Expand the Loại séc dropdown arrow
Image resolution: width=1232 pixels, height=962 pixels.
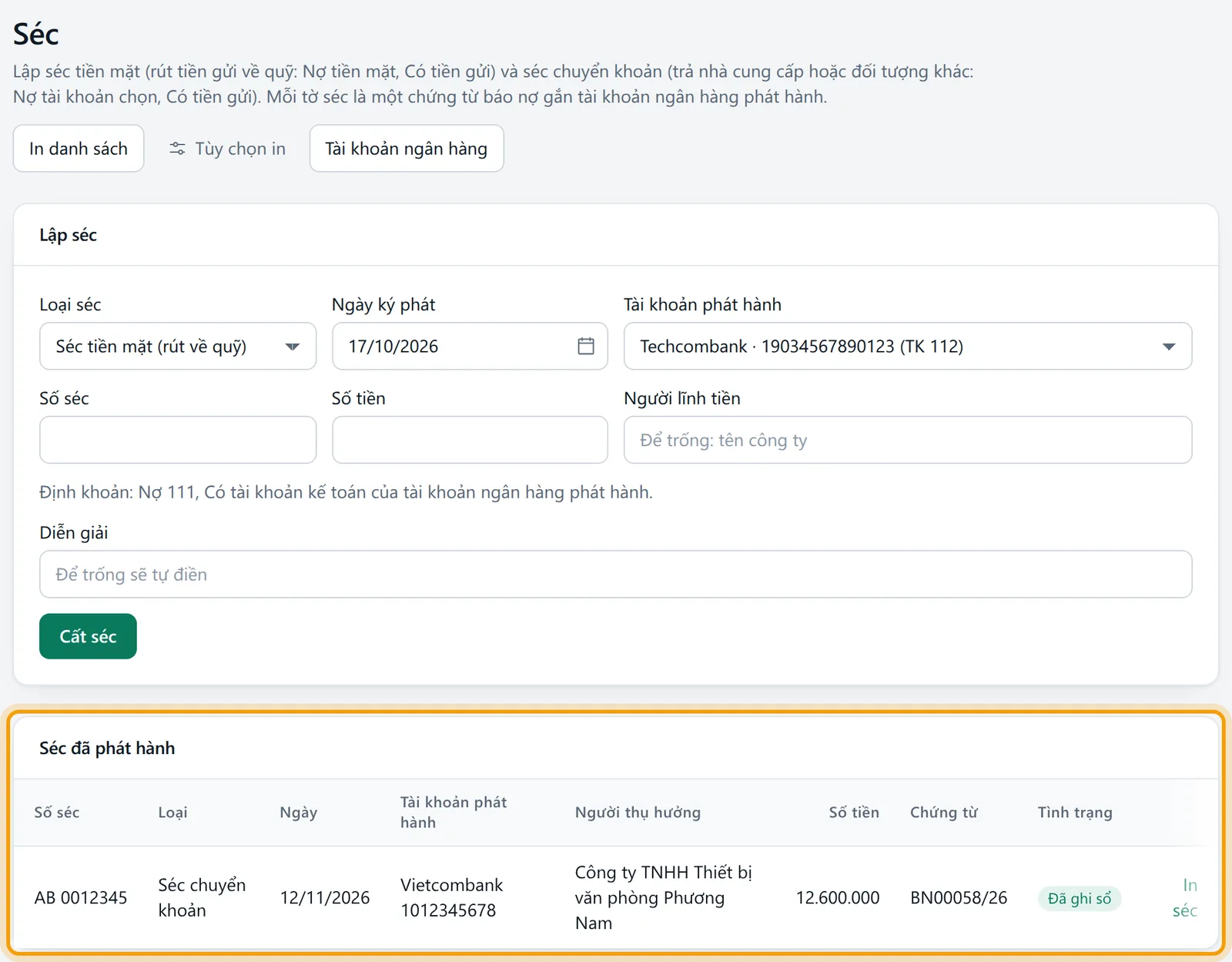292,347
